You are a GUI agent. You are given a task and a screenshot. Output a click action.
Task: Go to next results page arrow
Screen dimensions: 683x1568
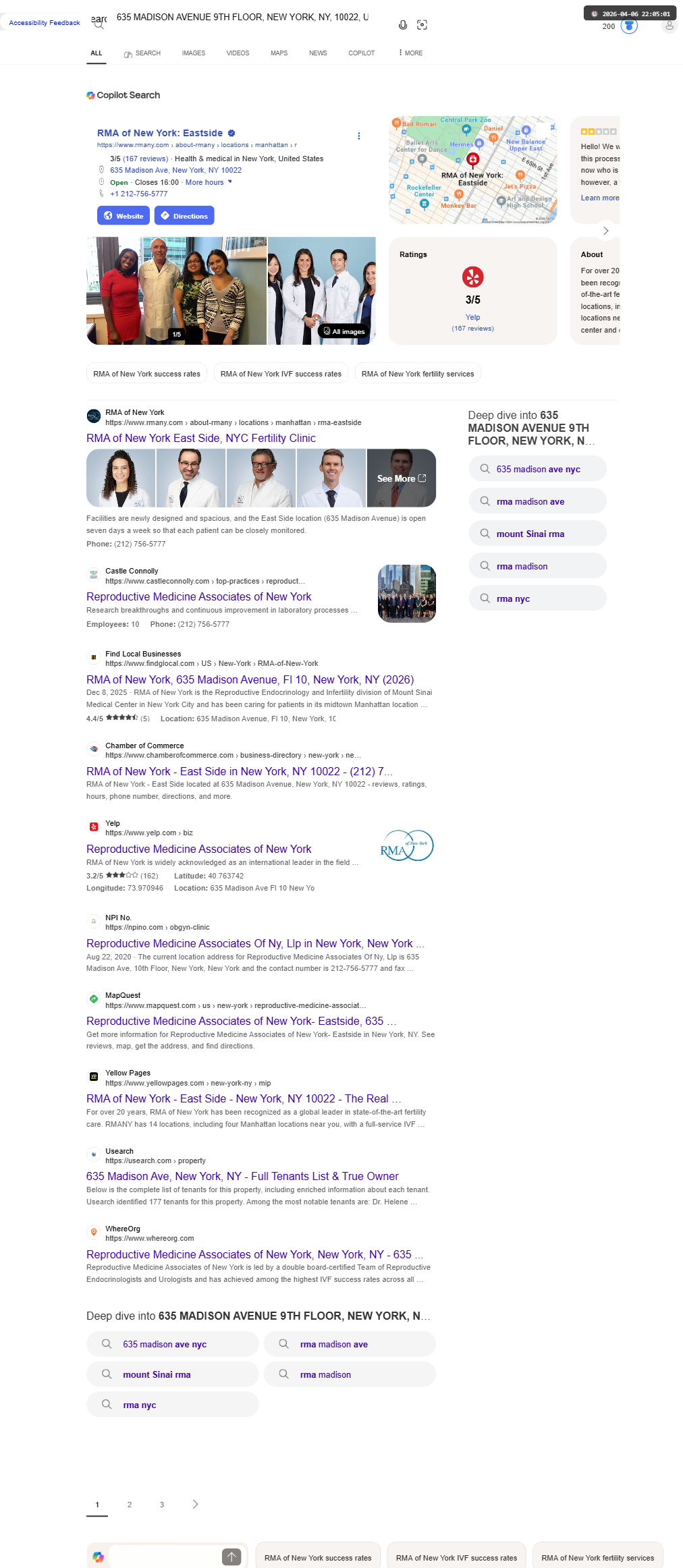click(x=196, y=1504)
